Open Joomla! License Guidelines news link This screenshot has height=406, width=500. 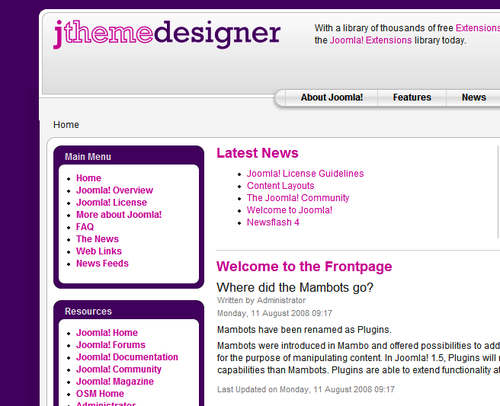click(305, 174)
